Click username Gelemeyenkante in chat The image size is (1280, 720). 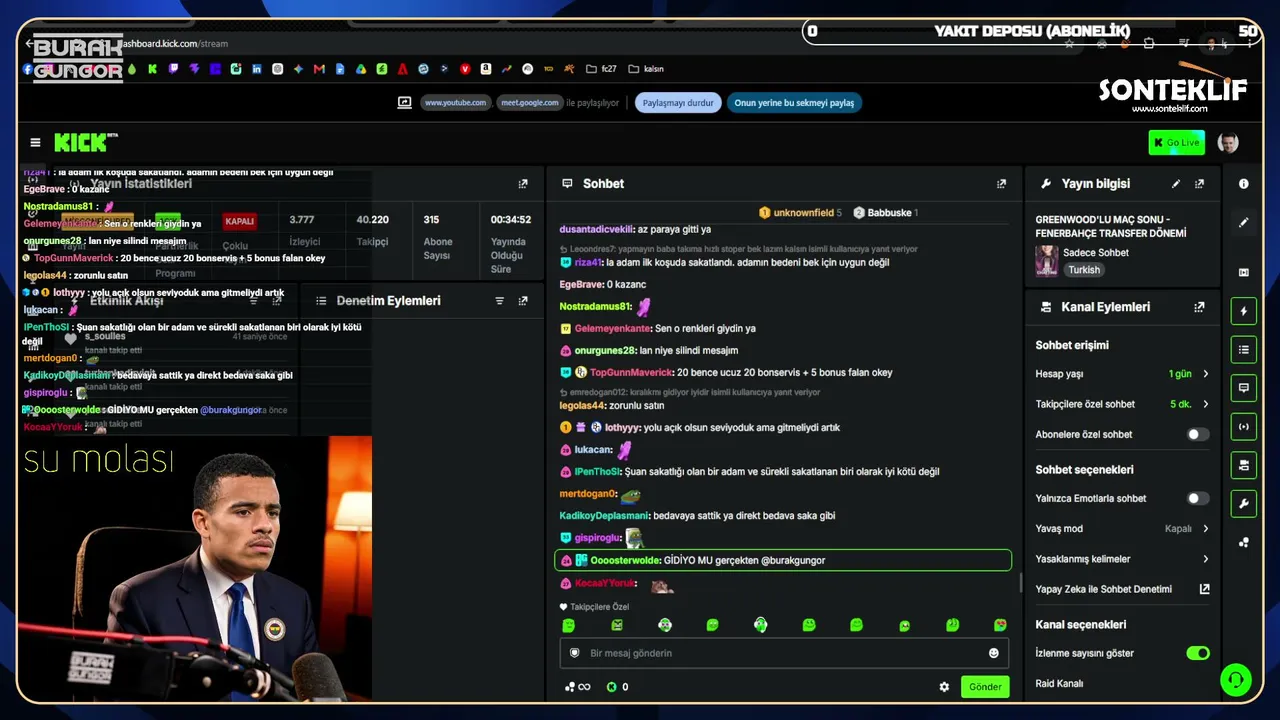(x=612, y=329)
